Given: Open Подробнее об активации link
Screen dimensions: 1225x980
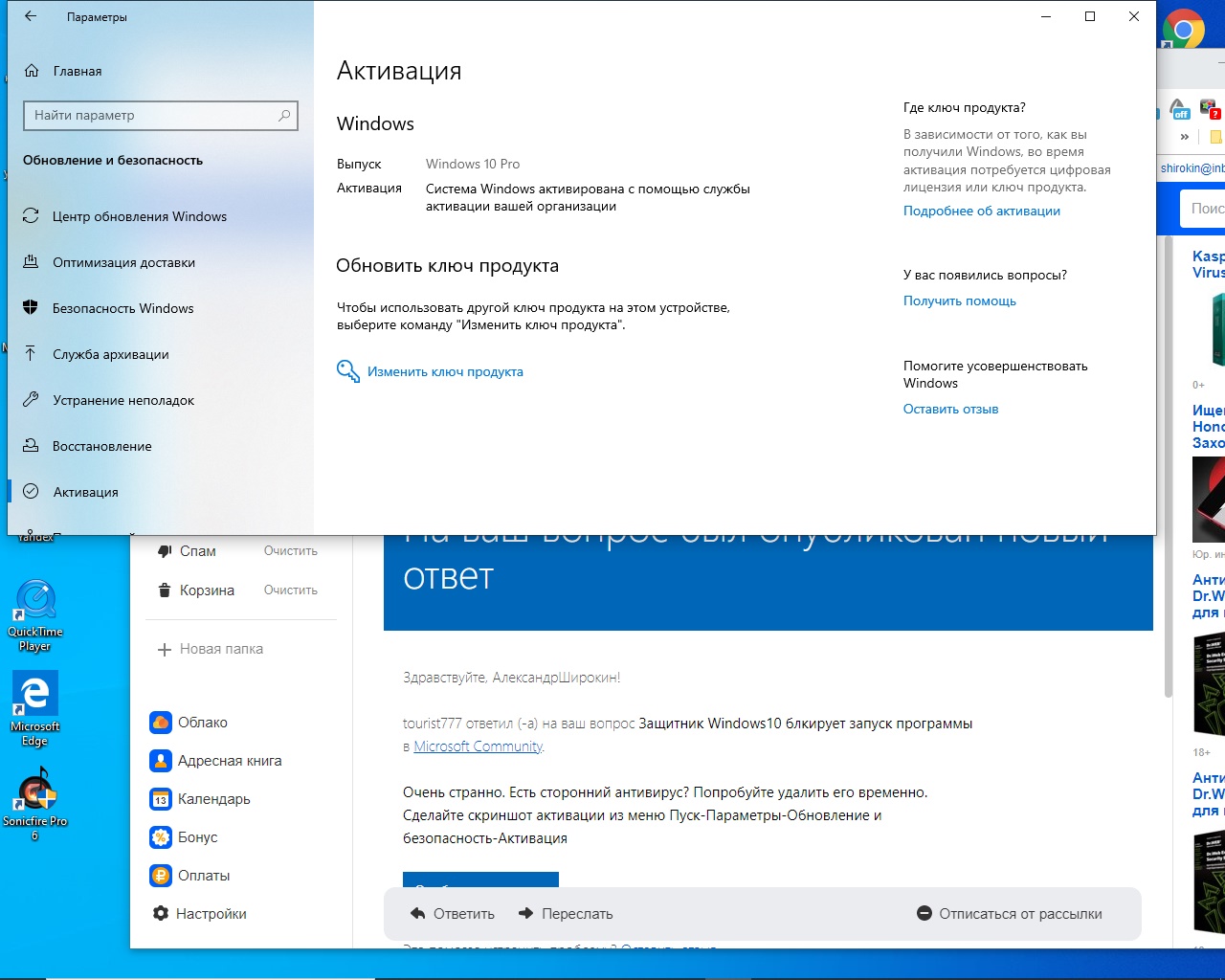Looking at the screenshot, I should click(x=982, y=211).
